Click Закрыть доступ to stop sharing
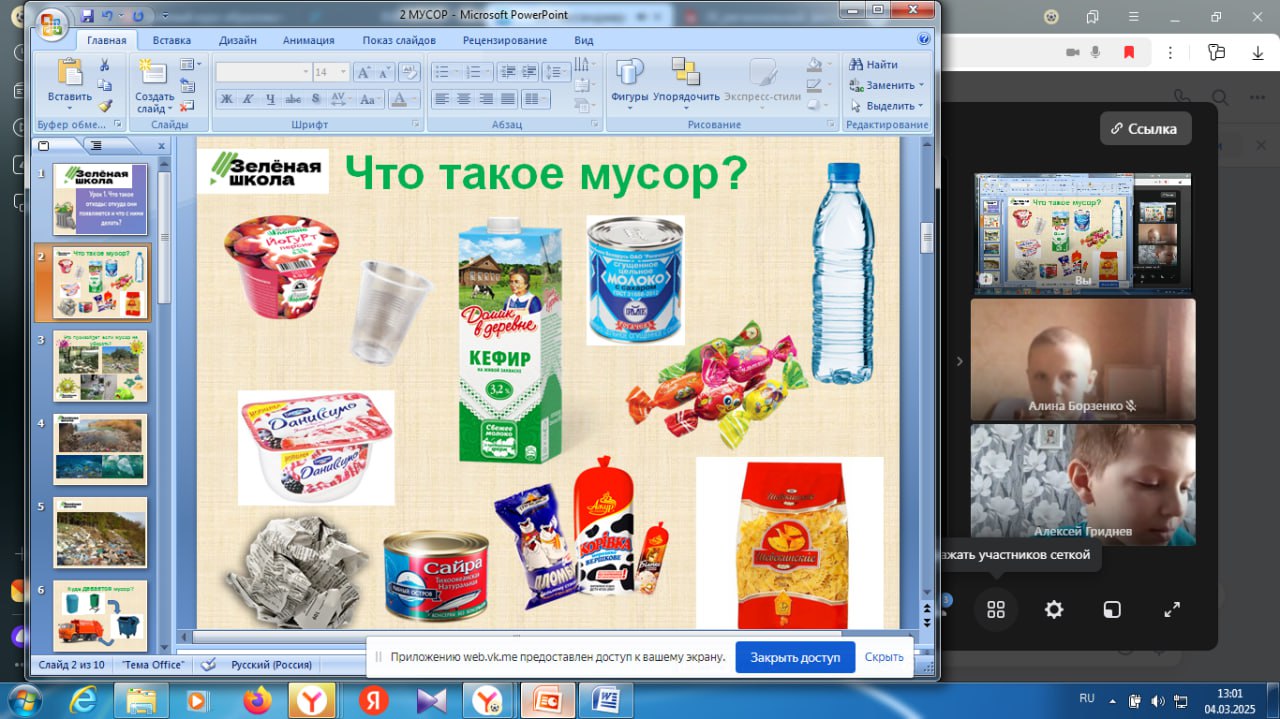Screen dimensions: 1280x719 coord(795,657)
